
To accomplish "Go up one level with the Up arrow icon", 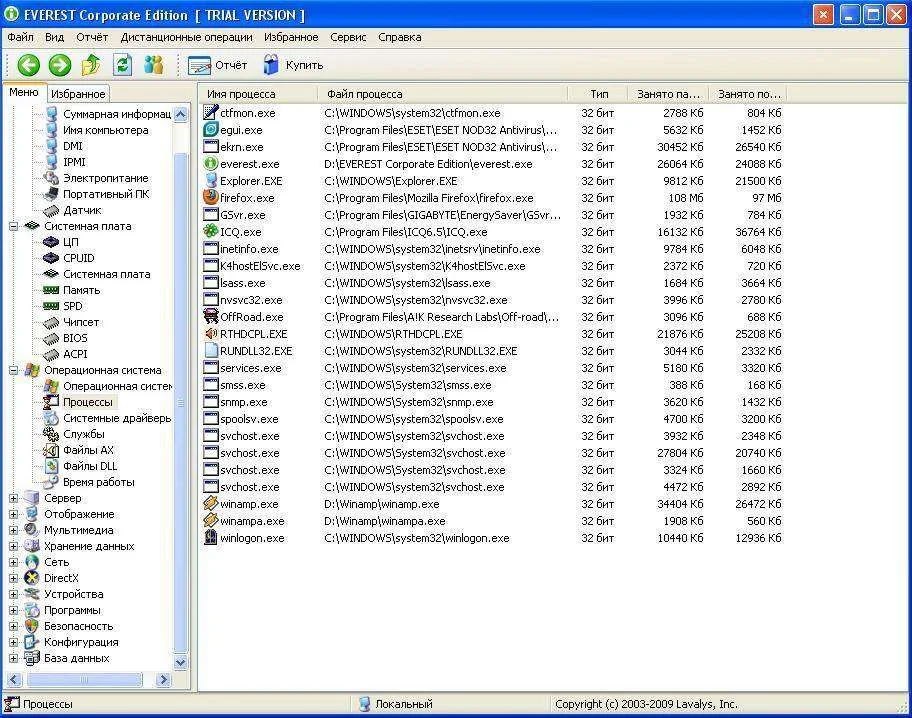I will (91, 65).
